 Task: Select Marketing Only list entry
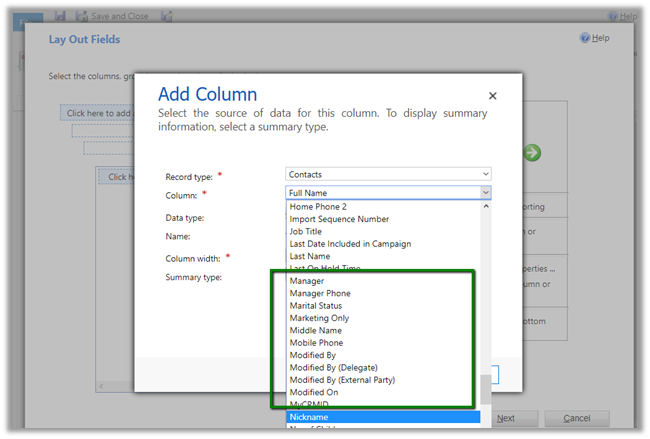tap(319, 318)
